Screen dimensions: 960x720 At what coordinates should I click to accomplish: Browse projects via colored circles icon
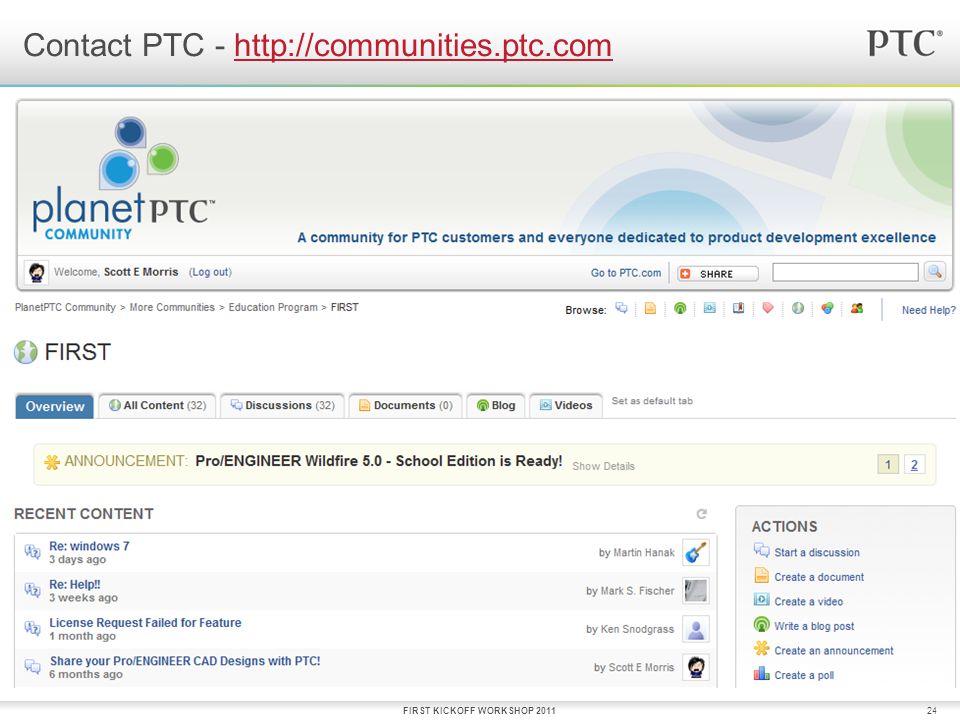[x=827, y=308]
